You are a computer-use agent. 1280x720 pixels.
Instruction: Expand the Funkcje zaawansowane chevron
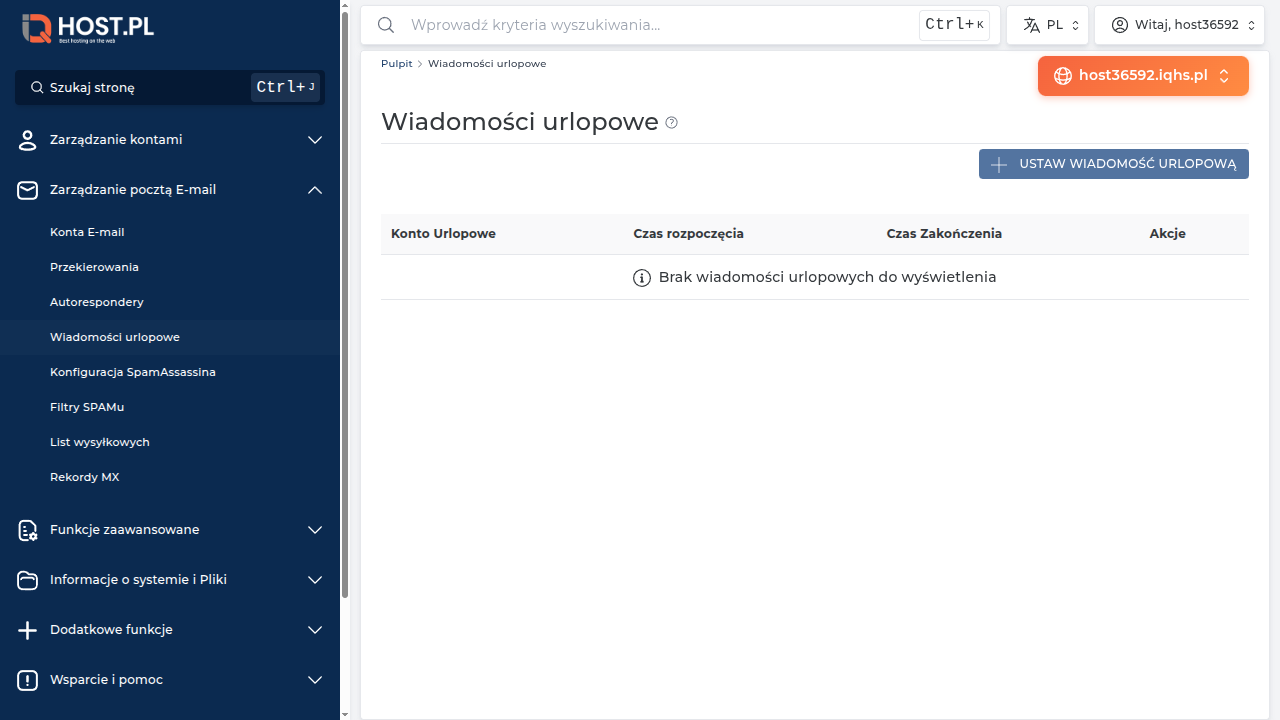point(315,530)
